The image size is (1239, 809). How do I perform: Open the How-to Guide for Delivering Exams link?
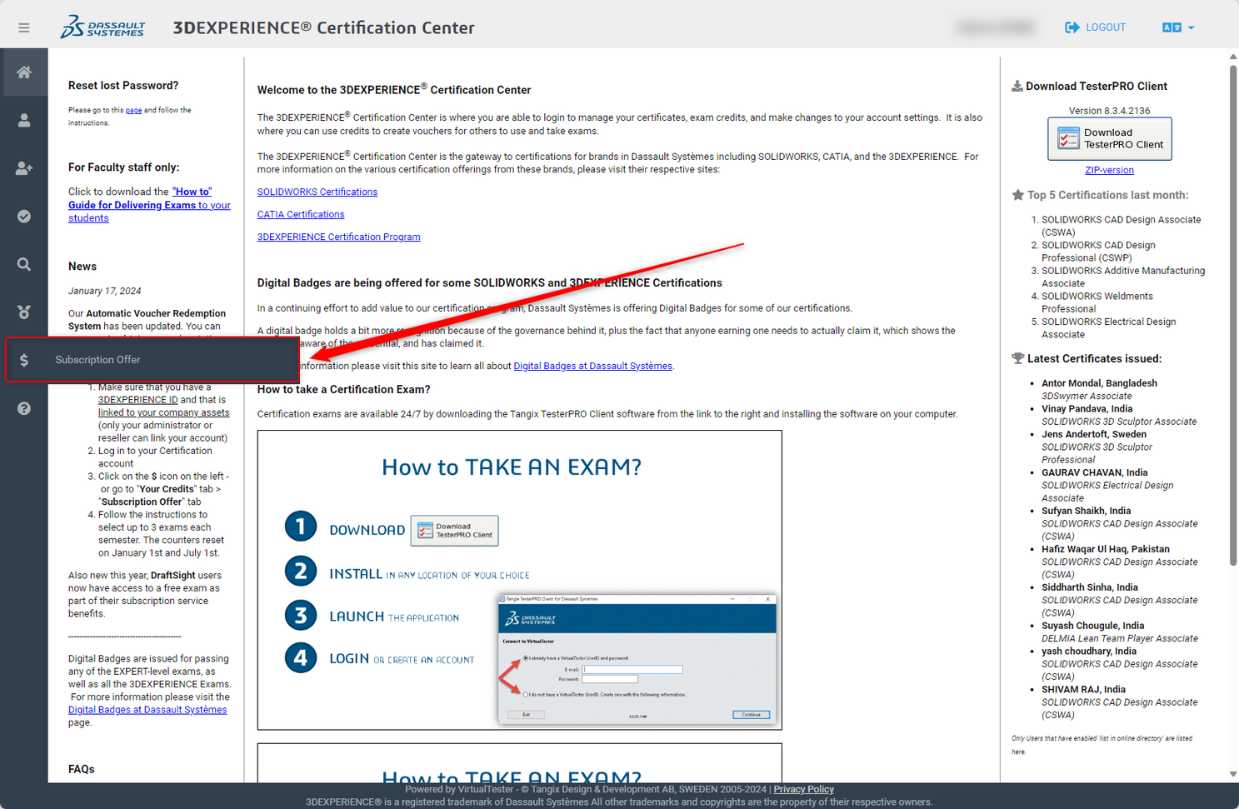coord(149,204)
